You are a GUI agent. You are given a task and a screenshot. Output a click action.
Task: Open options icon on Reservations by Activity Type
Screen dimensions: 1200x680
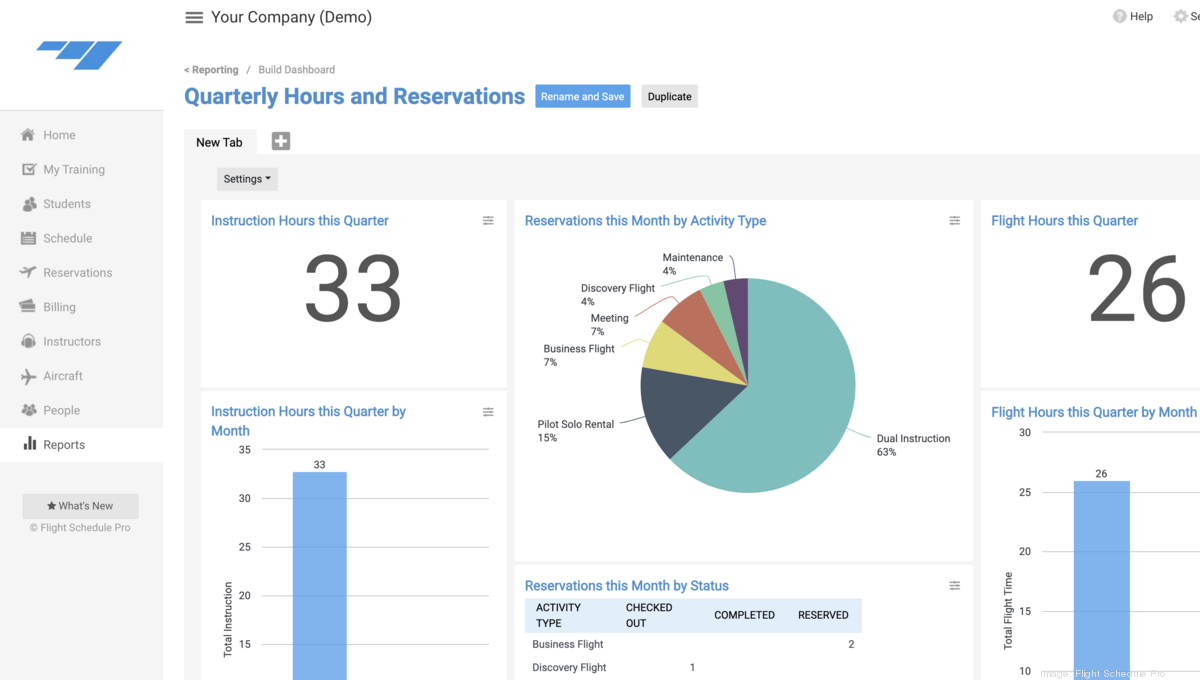click(955, 221)
